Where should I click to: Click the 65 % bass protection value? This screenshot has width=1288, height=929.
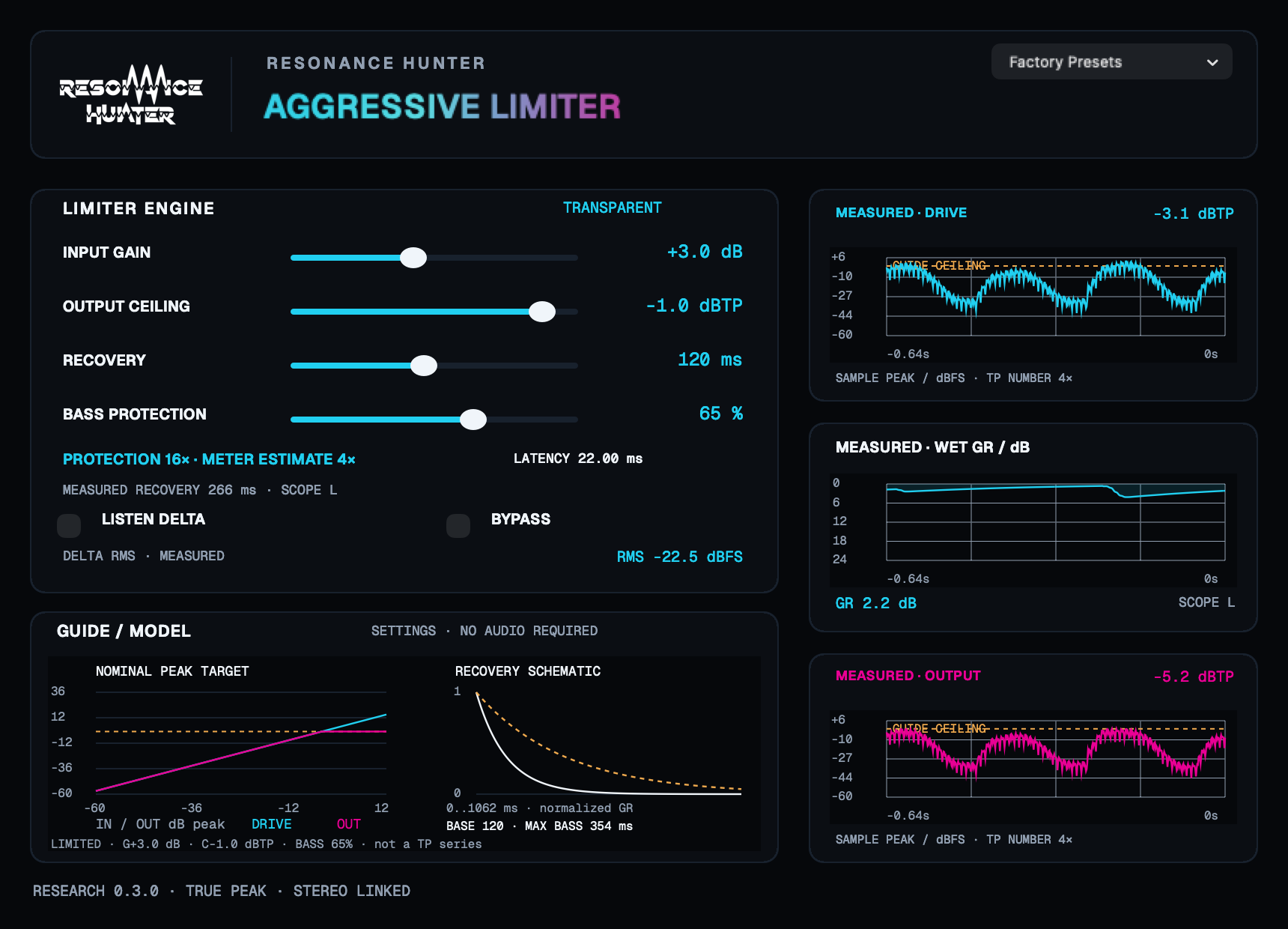pos(721,414)
